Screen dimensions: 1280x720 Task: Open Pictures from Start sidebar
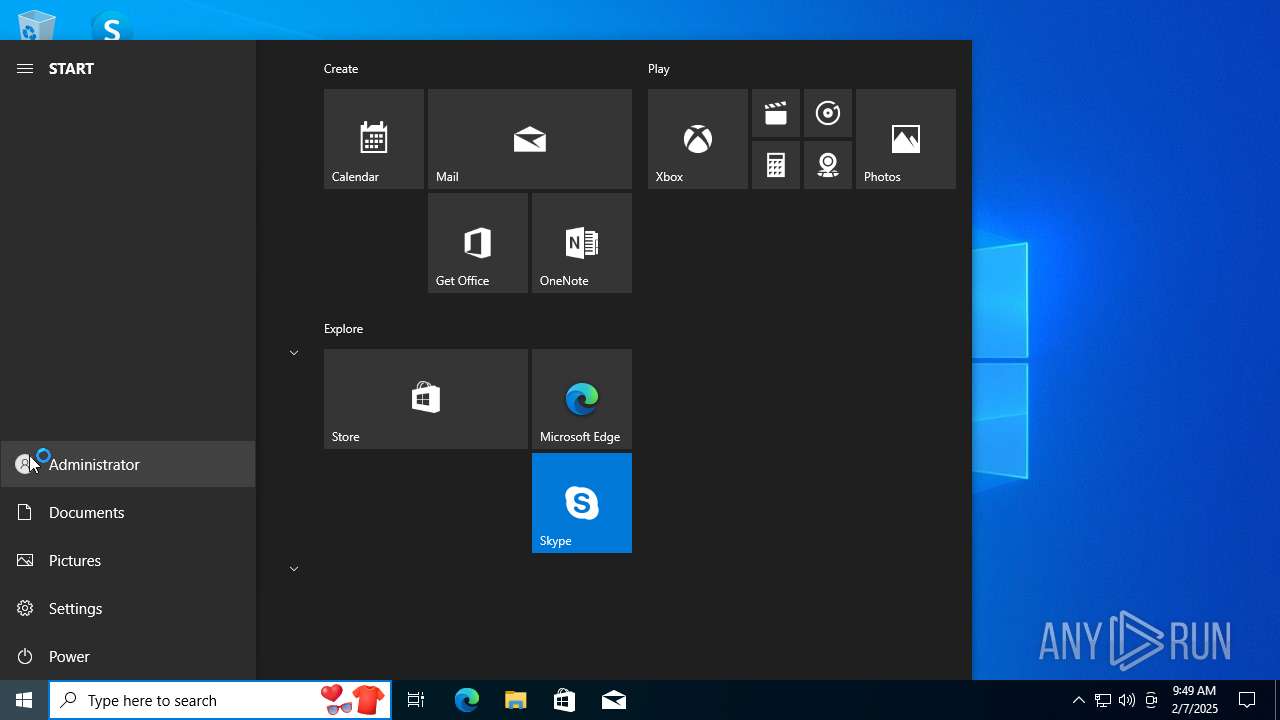128,560
